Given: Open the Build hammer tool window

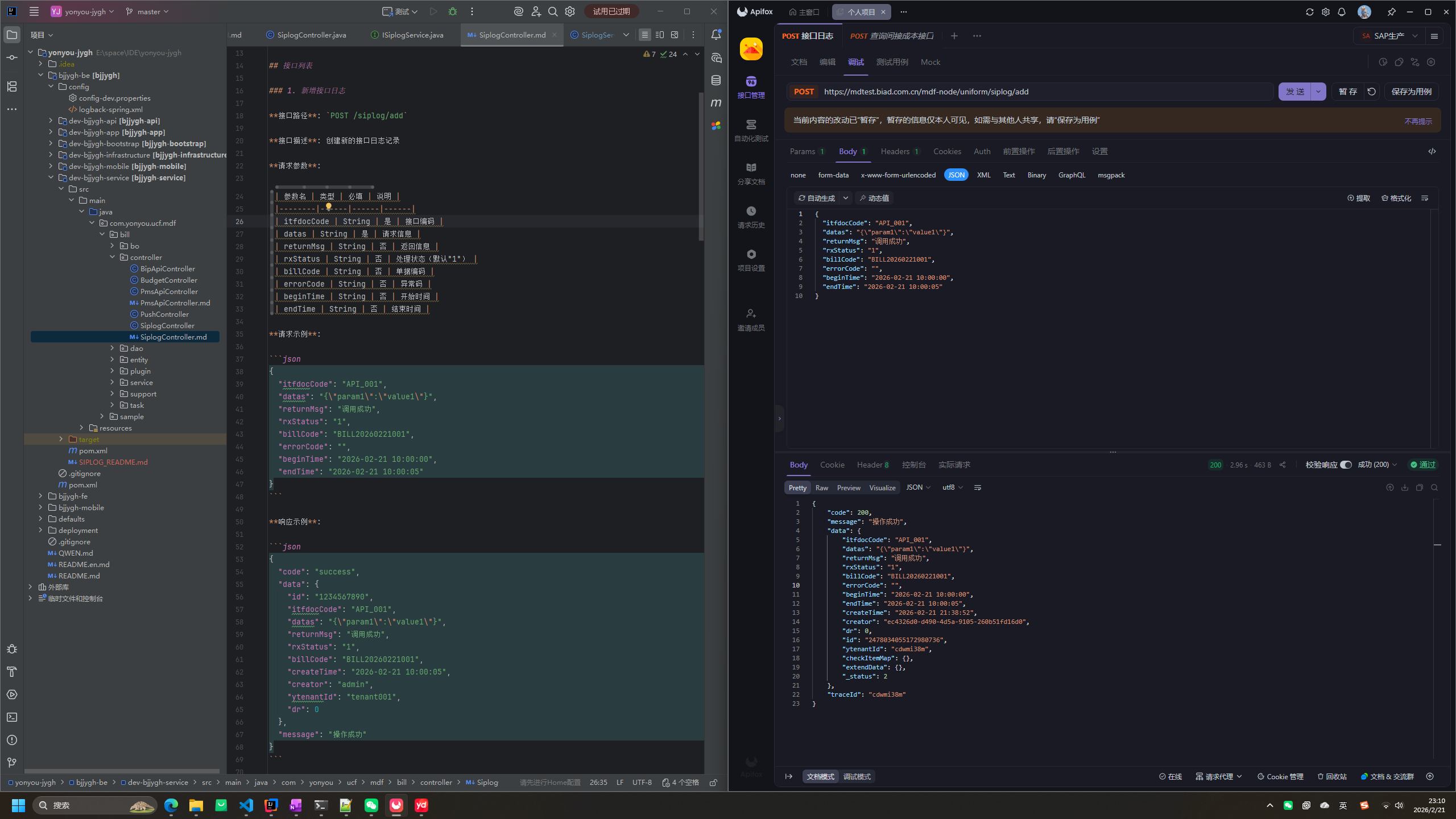Looking at the screenshot, I should click(12, 672).
